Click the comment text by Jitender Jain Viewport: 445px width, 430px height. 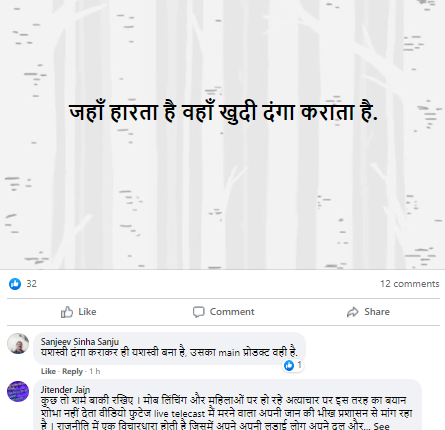coord(227,413)
